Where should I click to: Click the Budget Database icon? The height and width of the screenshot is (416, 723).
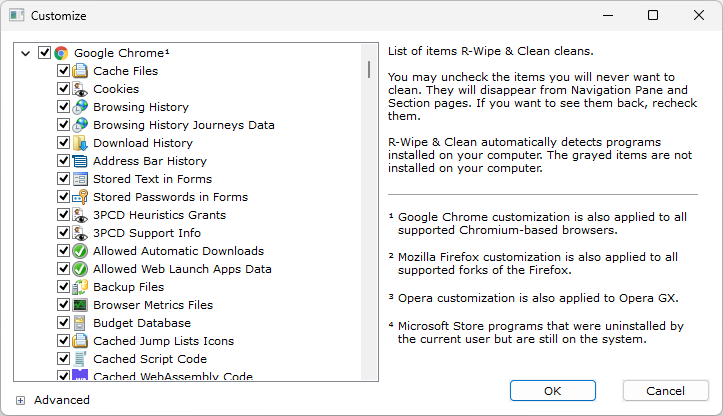[80, 323]
